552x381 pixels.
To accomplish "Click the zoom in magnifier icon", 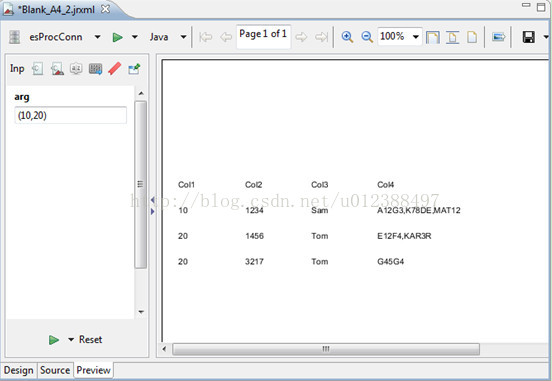I will (x=347, y=37).
